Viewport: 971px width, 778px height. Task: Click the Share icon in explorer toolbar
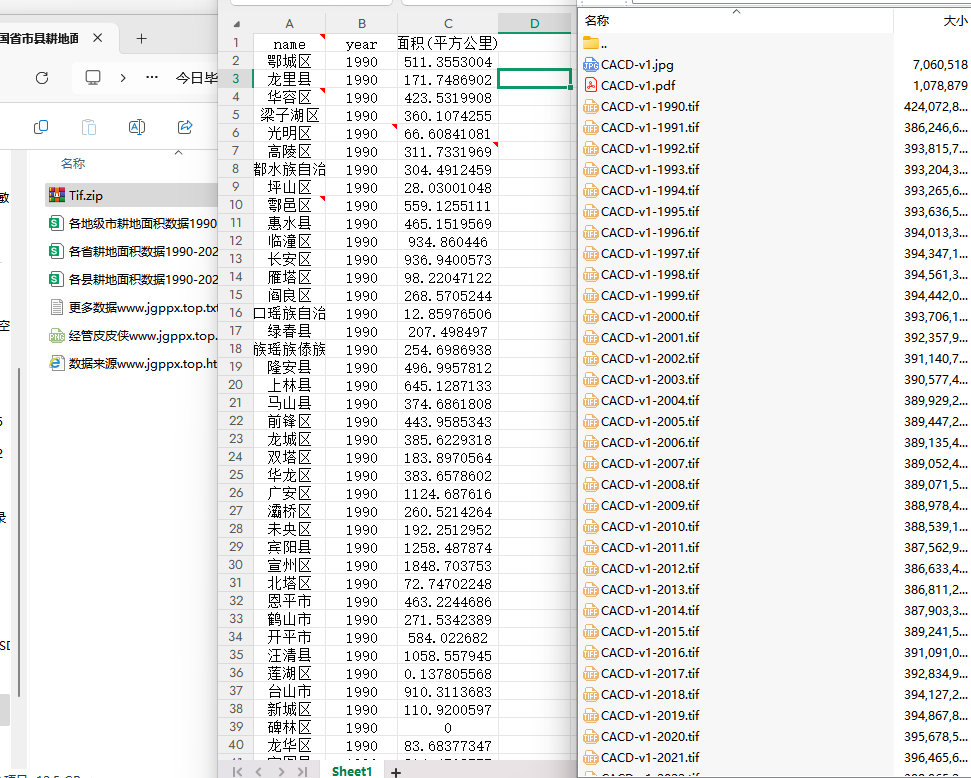[185, 127]
